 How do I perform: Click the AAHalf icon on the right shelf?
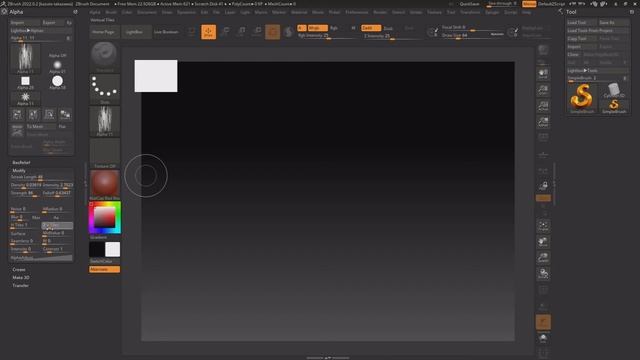[x=543, y=122]
